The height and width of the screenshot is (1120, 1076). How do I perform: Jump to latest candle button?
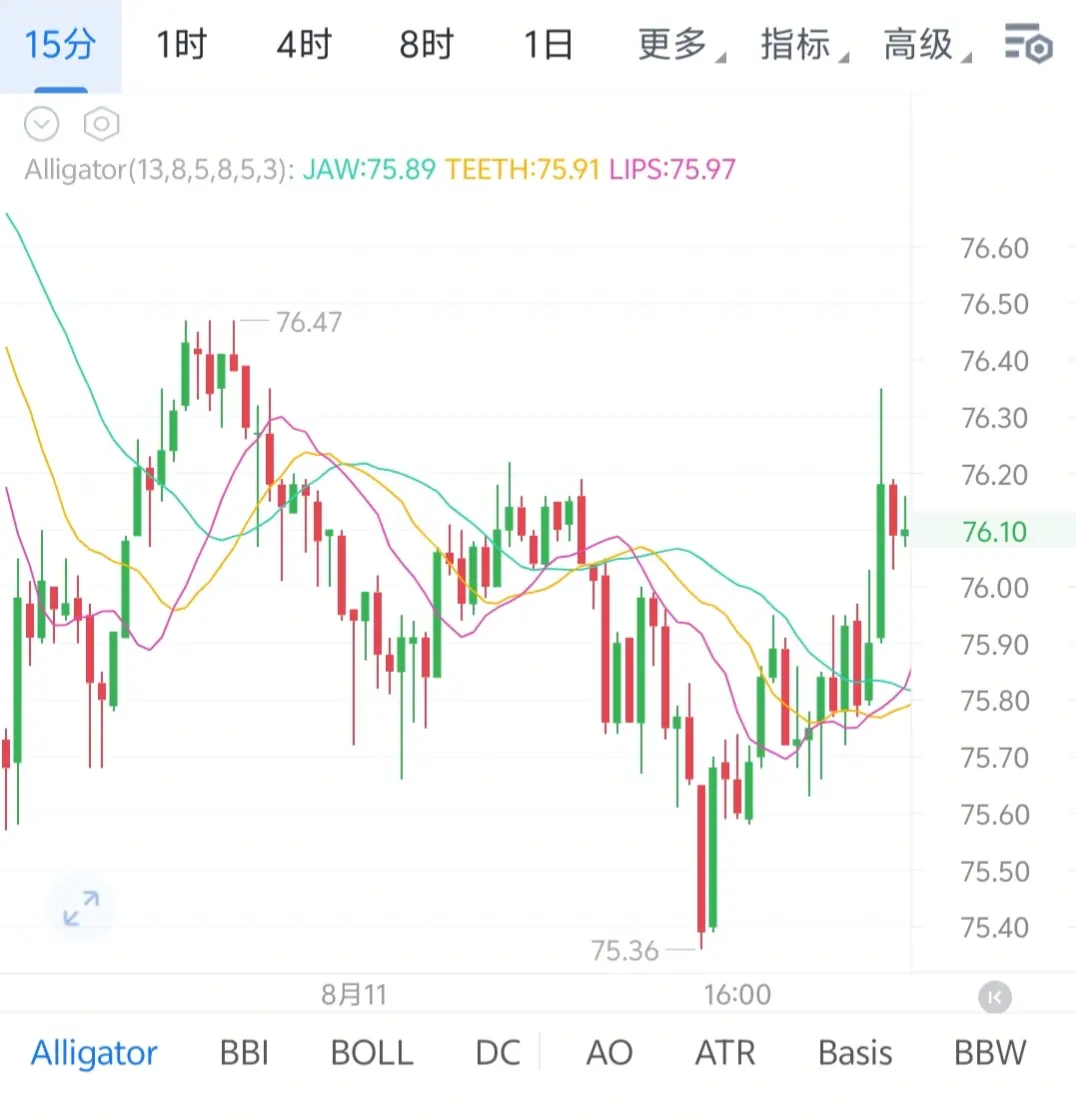[x=995, y=997]
